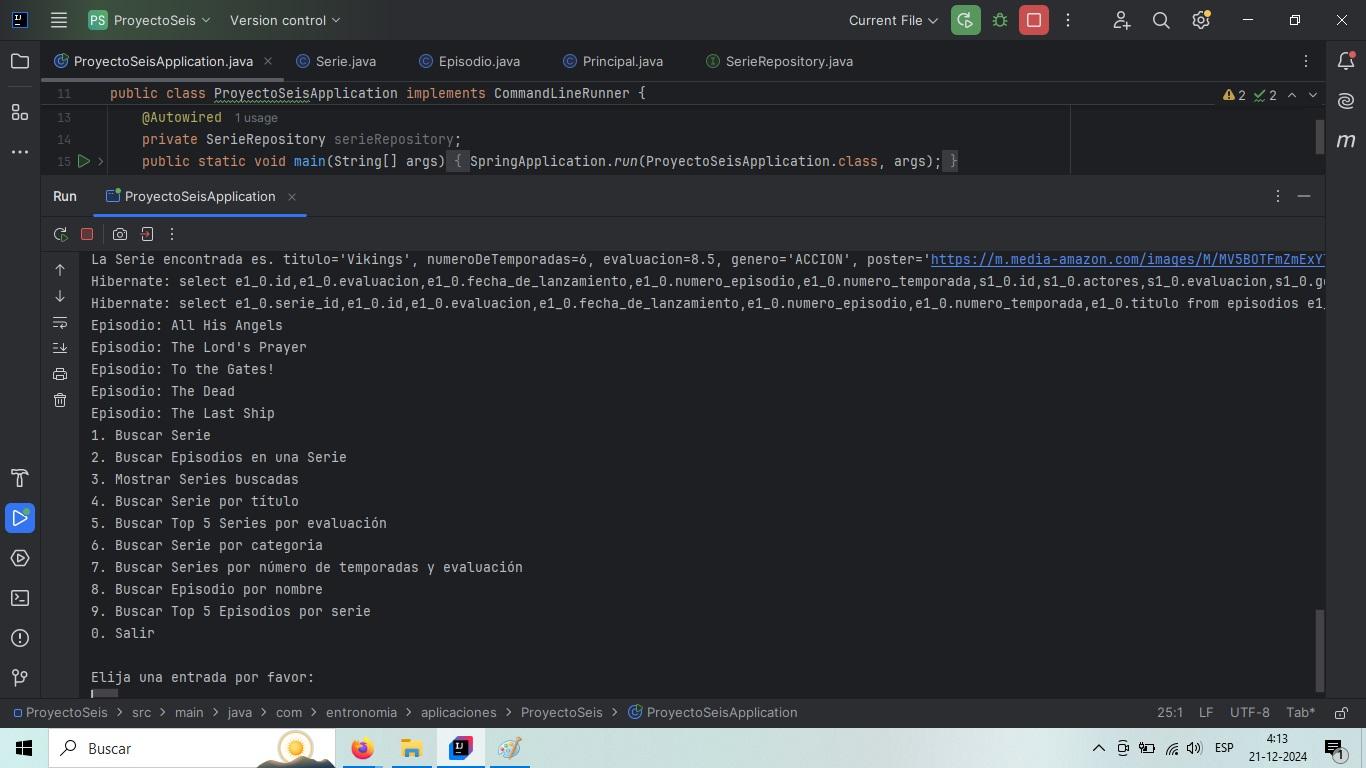Open Firefox from the taskbar
This screenshot has width=1366, height=768.
coord(362,748)
